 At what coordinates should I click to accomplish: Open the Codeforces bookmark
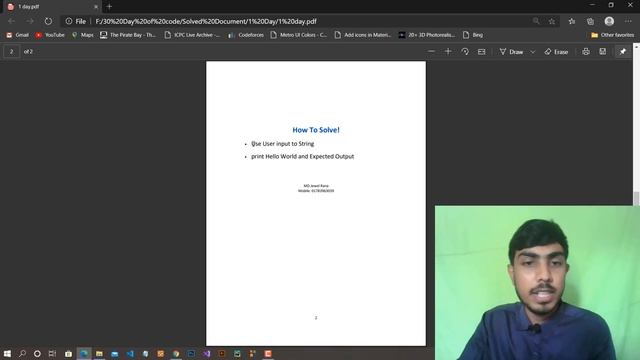coord(246,35)
